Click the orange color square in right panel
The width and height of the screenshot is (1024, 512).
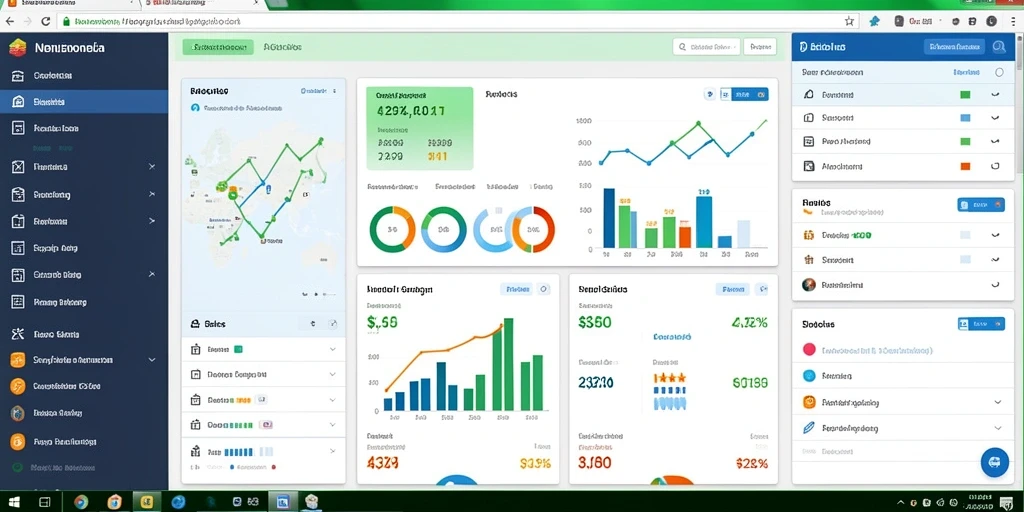point(965,166)
